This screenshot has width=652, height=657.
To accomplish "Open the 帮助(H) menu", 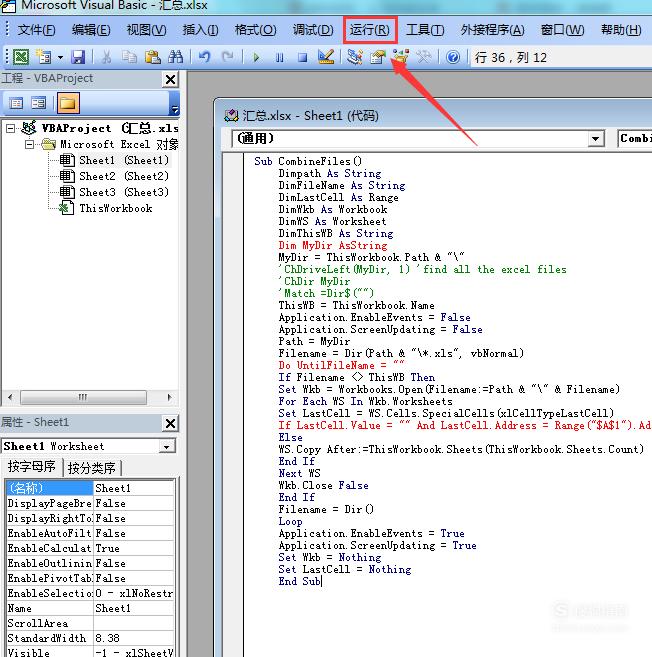I will [x=621, y=30].
